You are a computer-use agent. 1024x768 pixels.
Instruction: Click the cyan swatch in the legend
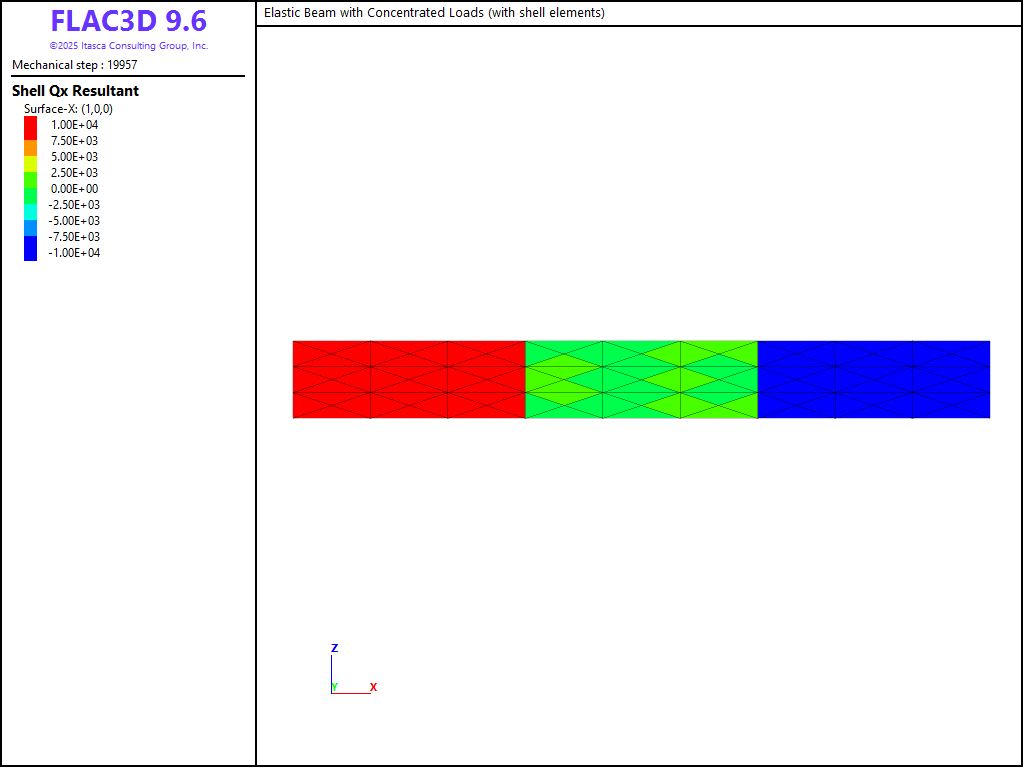pos(31,211)
